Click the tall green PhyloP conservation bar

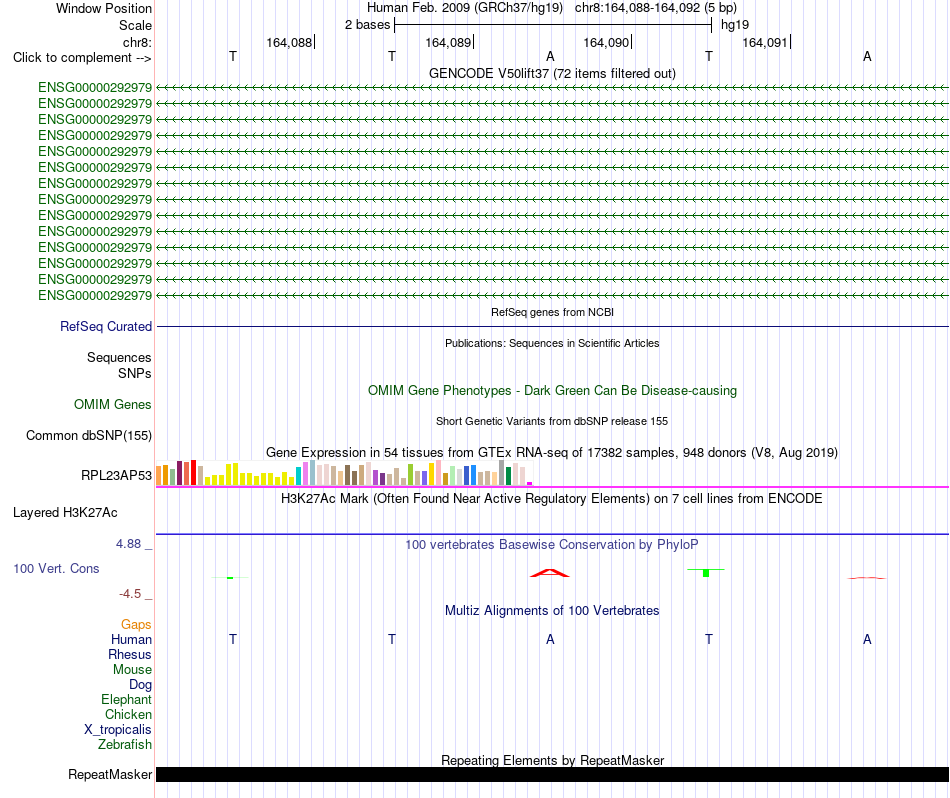(x=706, y=573)
